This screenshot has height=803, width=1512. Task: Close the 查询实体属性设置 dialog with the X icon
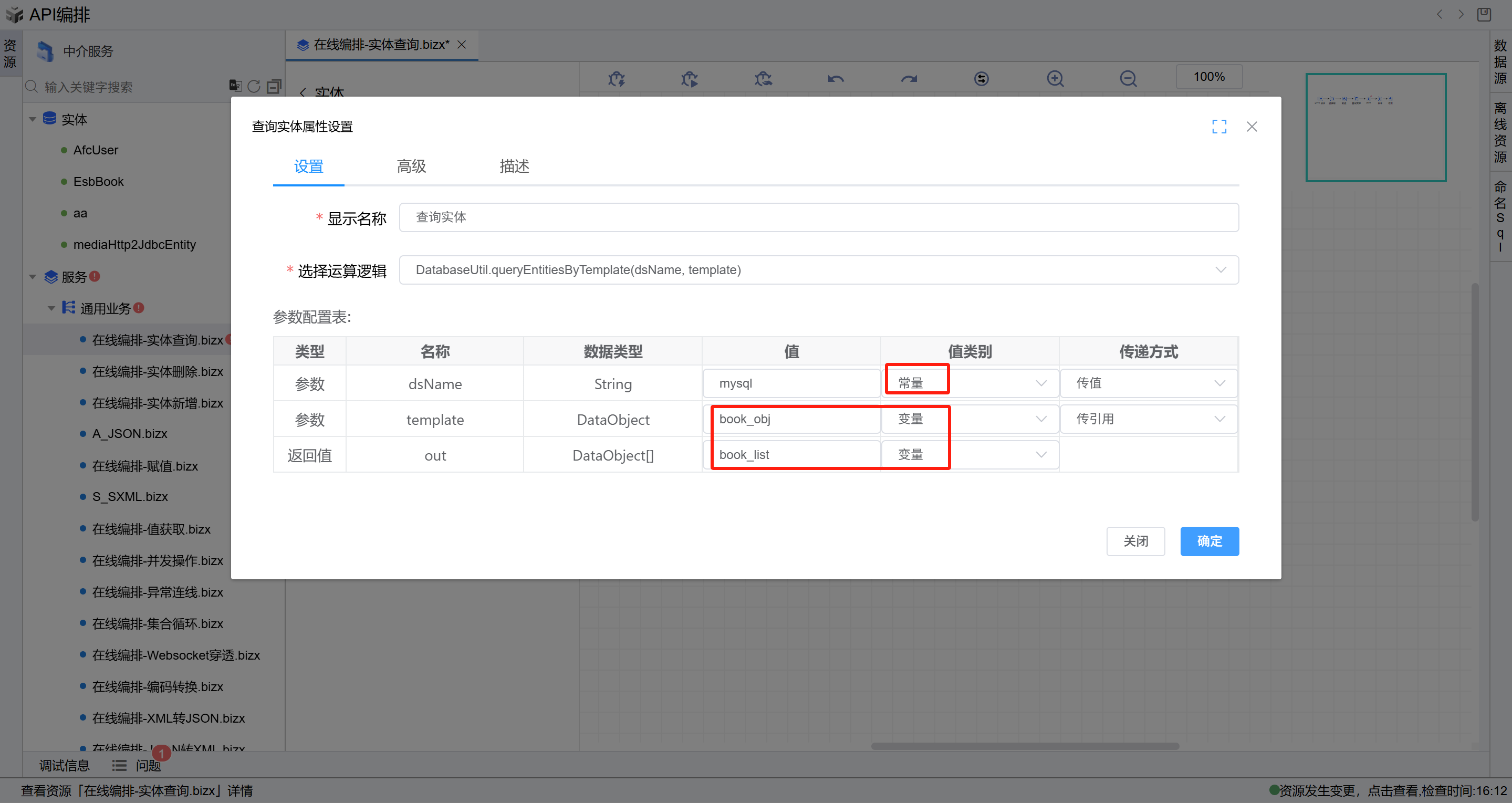coord(1252,126)
